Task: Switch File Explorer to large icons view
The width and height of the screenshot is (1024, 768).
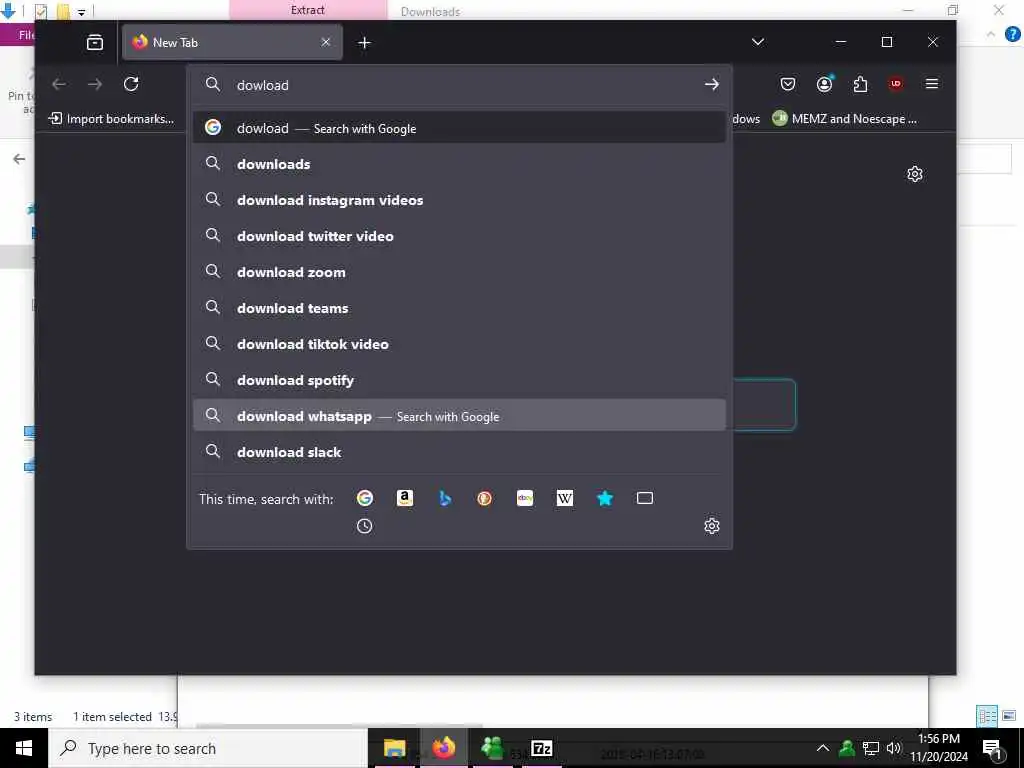Action: click(1009, 716)
